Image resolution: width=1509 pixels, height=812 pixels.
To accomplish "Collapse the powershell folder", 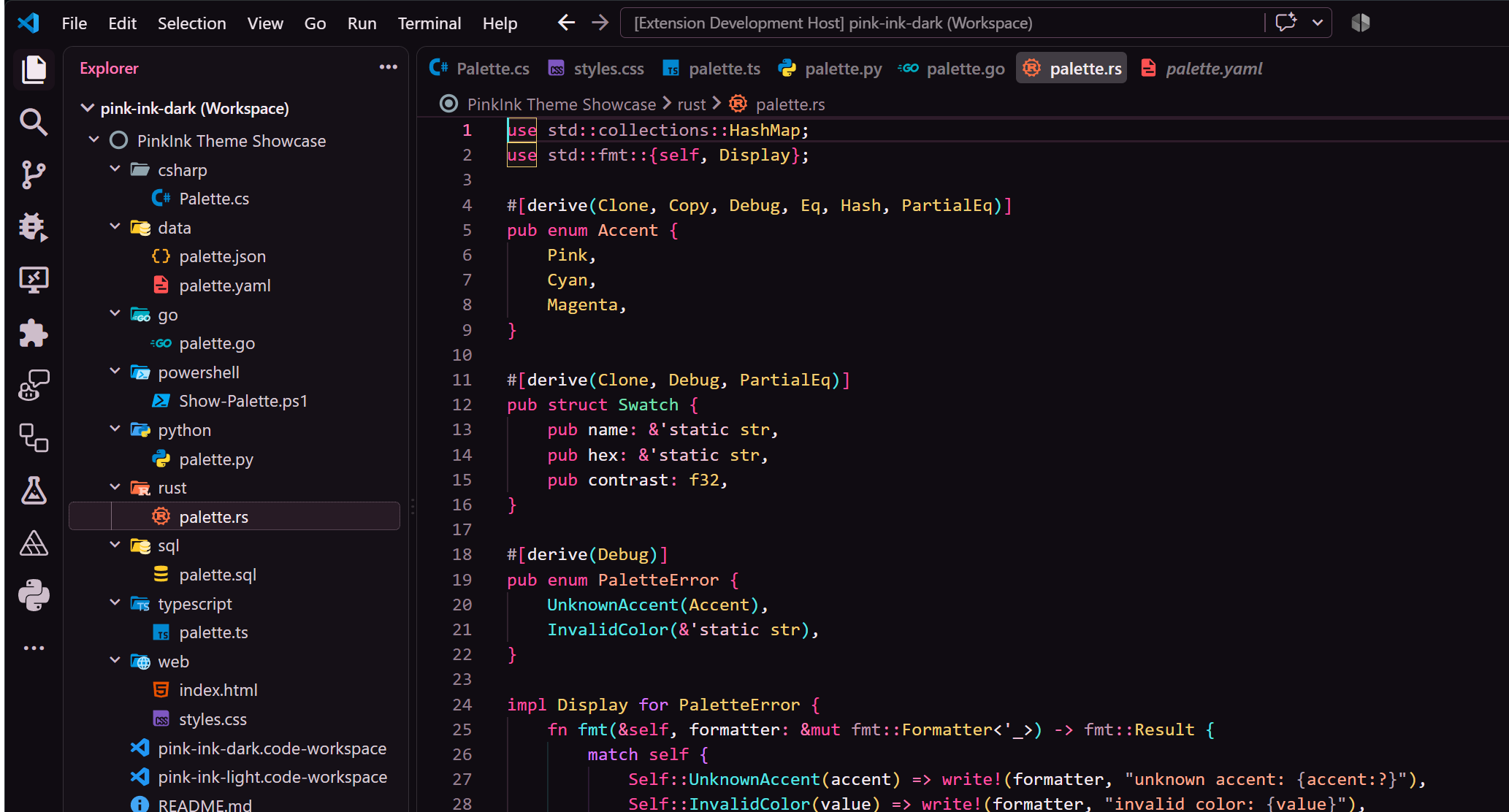I will [115, 371].
